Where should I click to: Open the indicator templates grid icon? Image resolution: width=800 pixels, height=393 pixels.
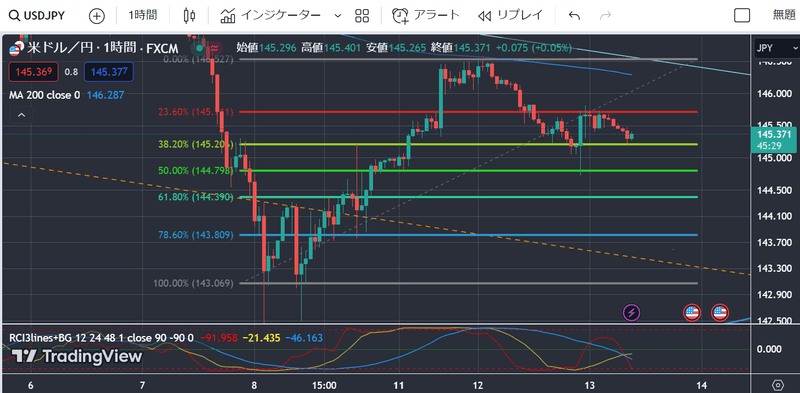pos(362,16)
